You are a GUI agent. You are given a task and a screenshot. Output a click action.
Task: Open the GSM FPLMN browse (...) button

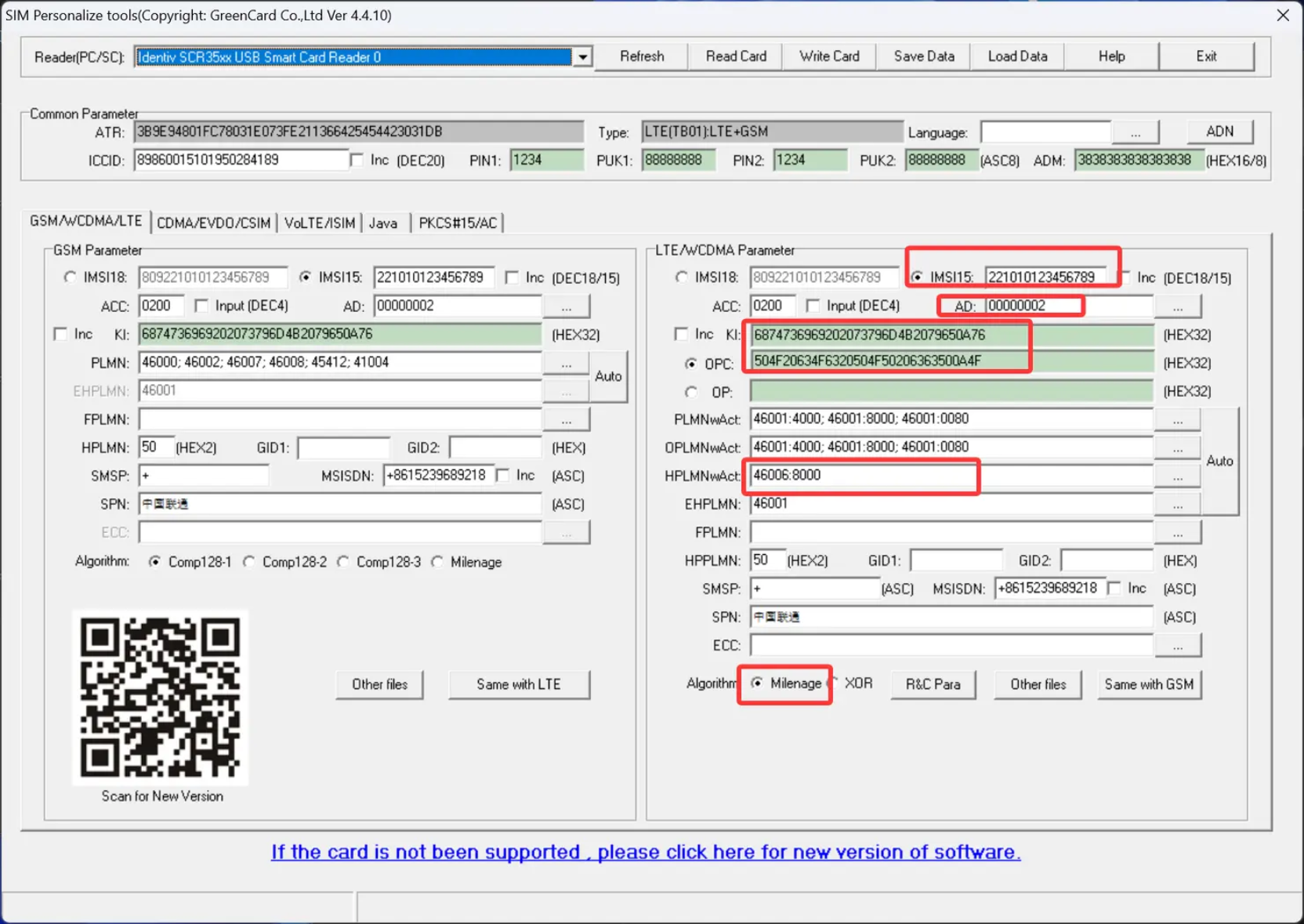[566, 419]
